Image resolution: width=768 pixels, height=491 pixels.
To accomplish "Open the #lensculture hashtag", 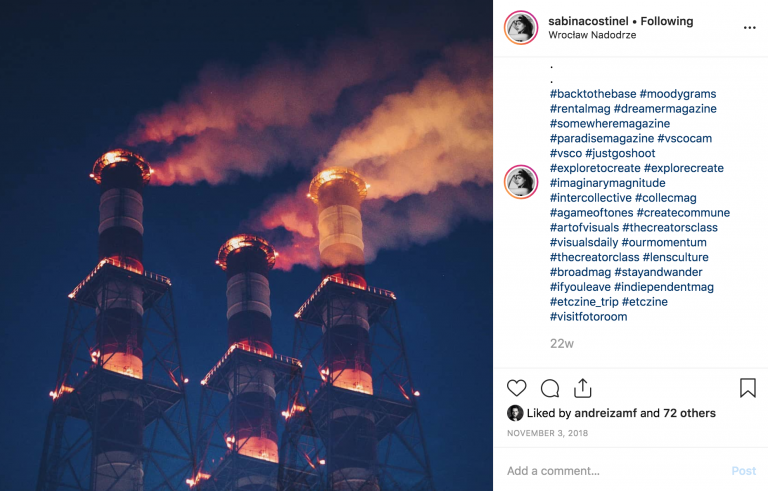I will point(675,257).
